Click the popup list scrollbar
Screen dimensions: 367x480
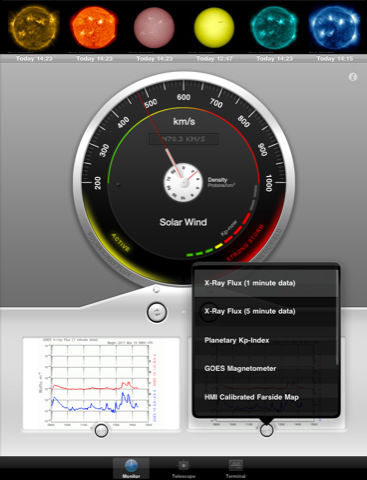(x=338, y=317)
